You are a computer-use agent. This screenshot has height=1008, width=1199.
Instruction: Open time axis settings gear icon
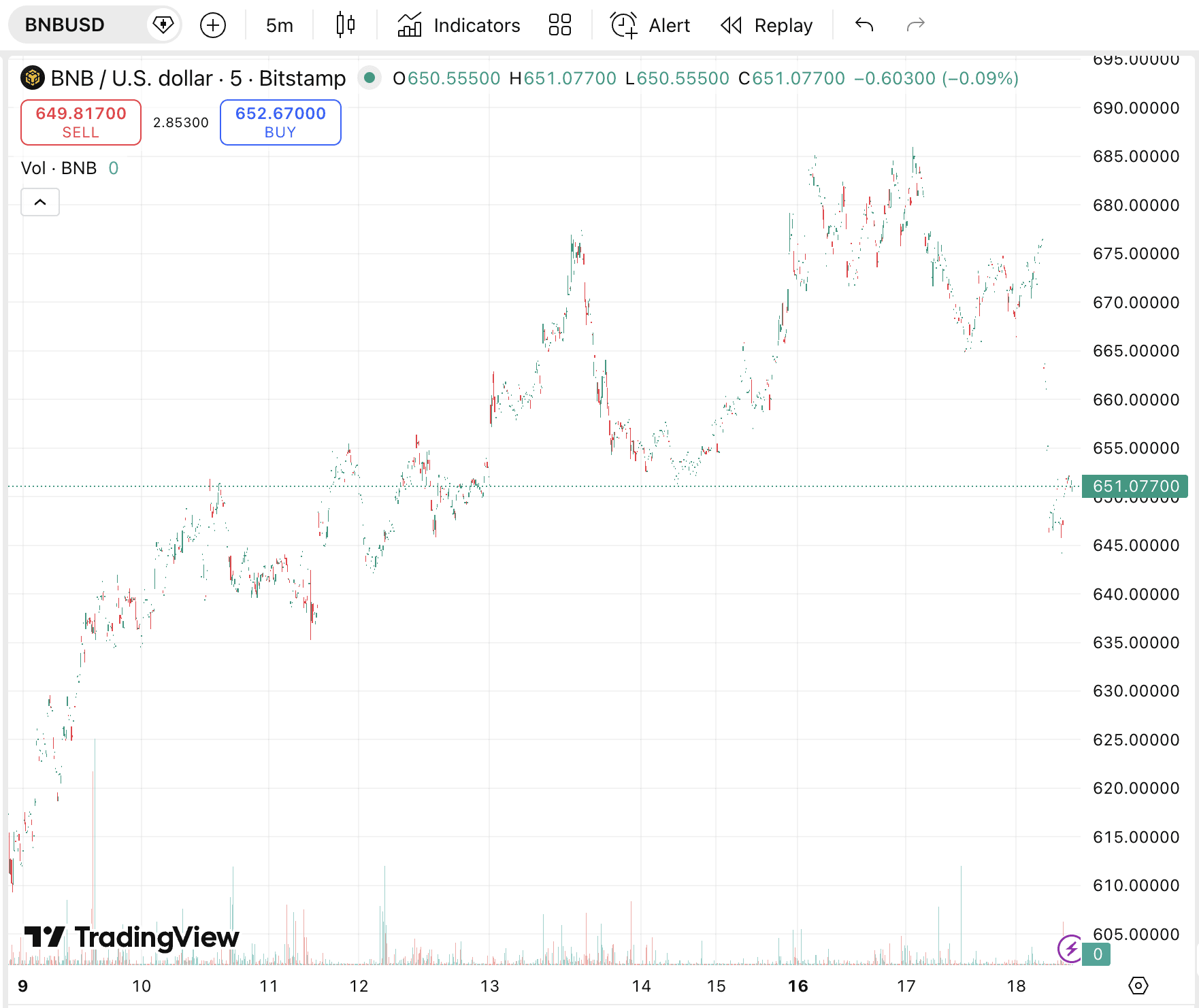(1138, 985)
